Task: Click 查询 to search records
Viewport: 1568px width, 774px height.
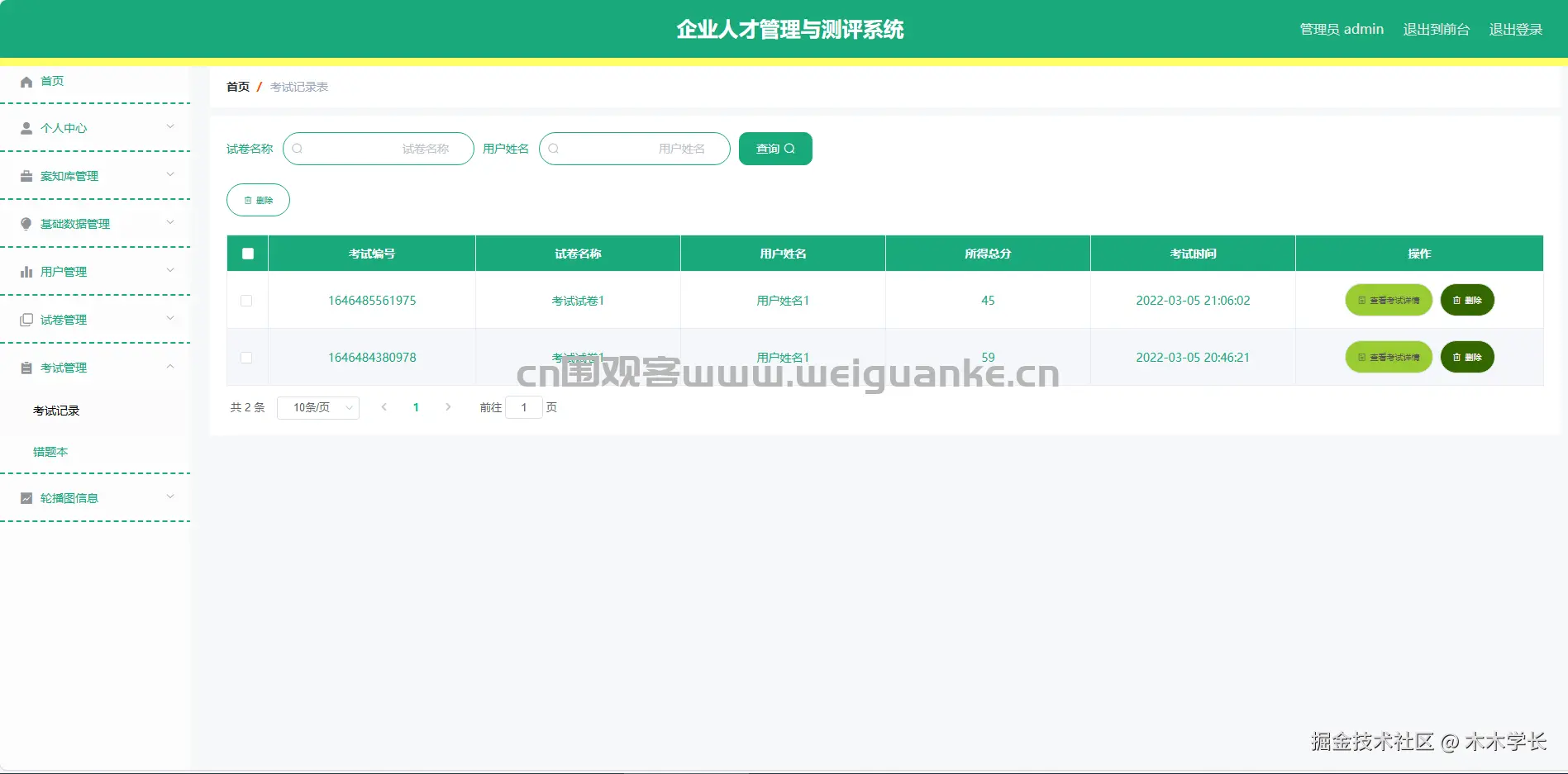Action: point(774,149)
